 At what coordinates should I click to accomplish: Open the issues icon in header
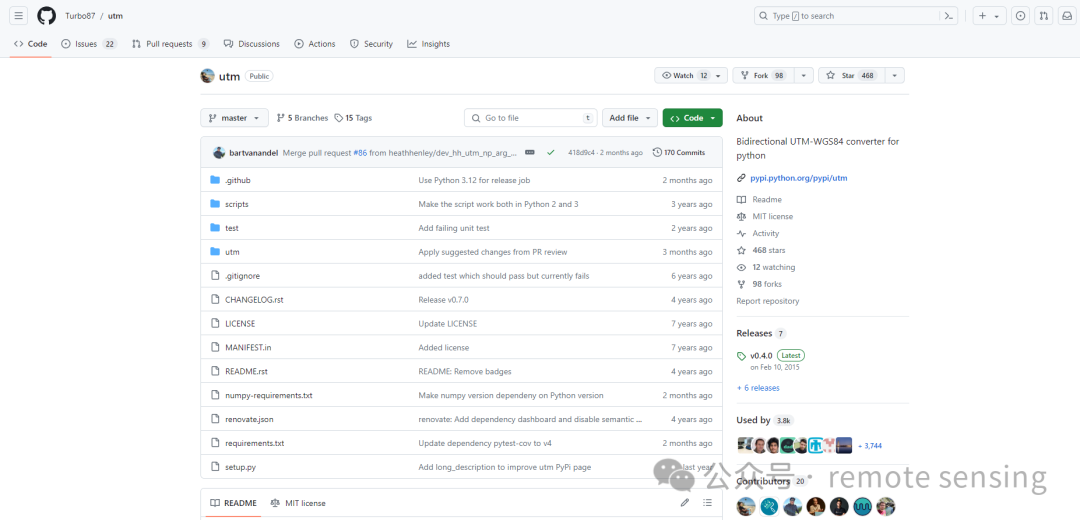(1021, 16)
